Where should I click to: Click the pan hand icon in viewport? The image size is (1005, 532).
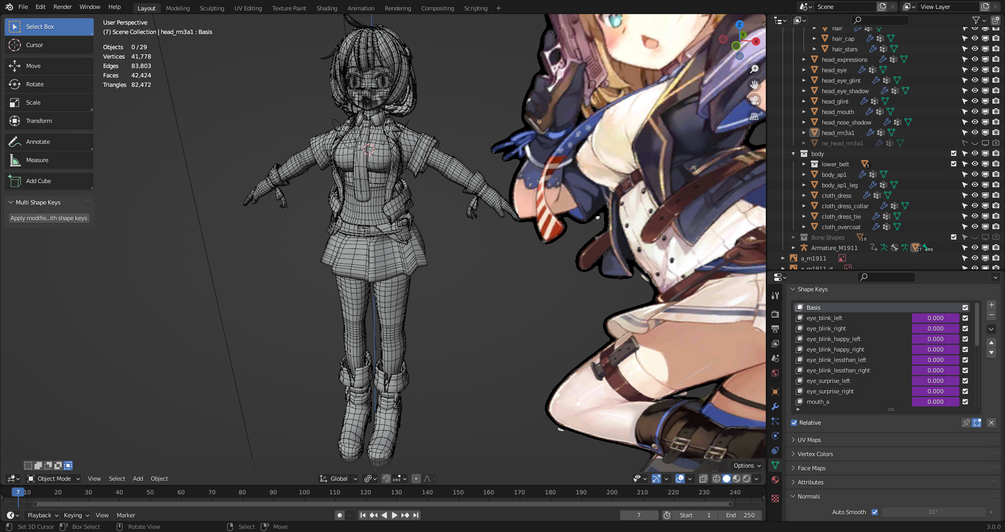[x=754, y=85]
